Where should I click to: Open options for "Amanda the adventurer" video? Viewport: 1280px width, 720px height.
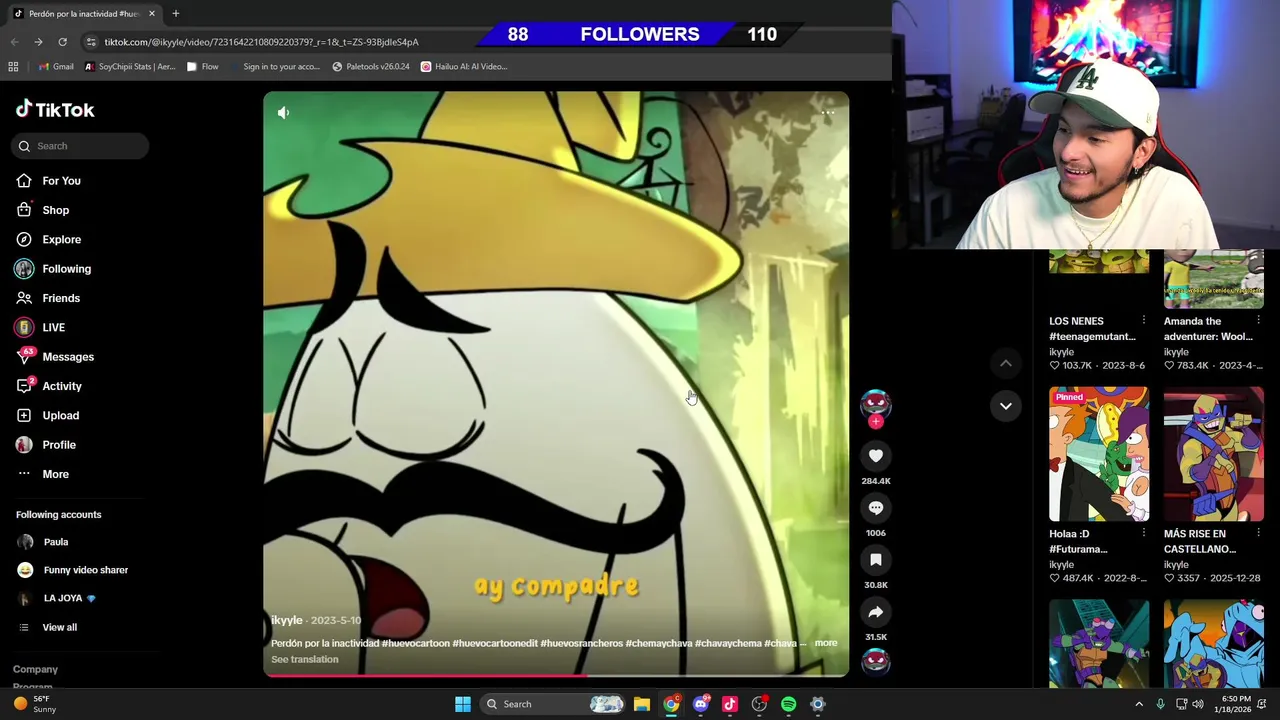coord(1258,321)
